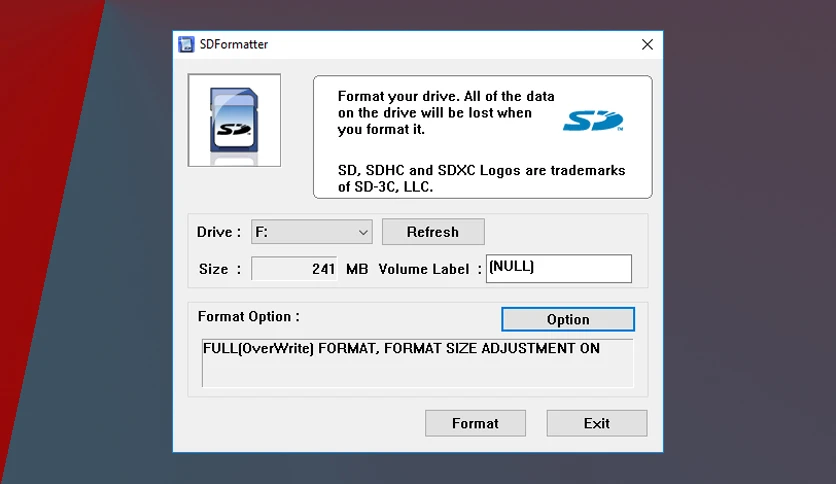Click the 'Volume Label' text label
The height and width of the screenshot is (484, 836).
[424, 269]
